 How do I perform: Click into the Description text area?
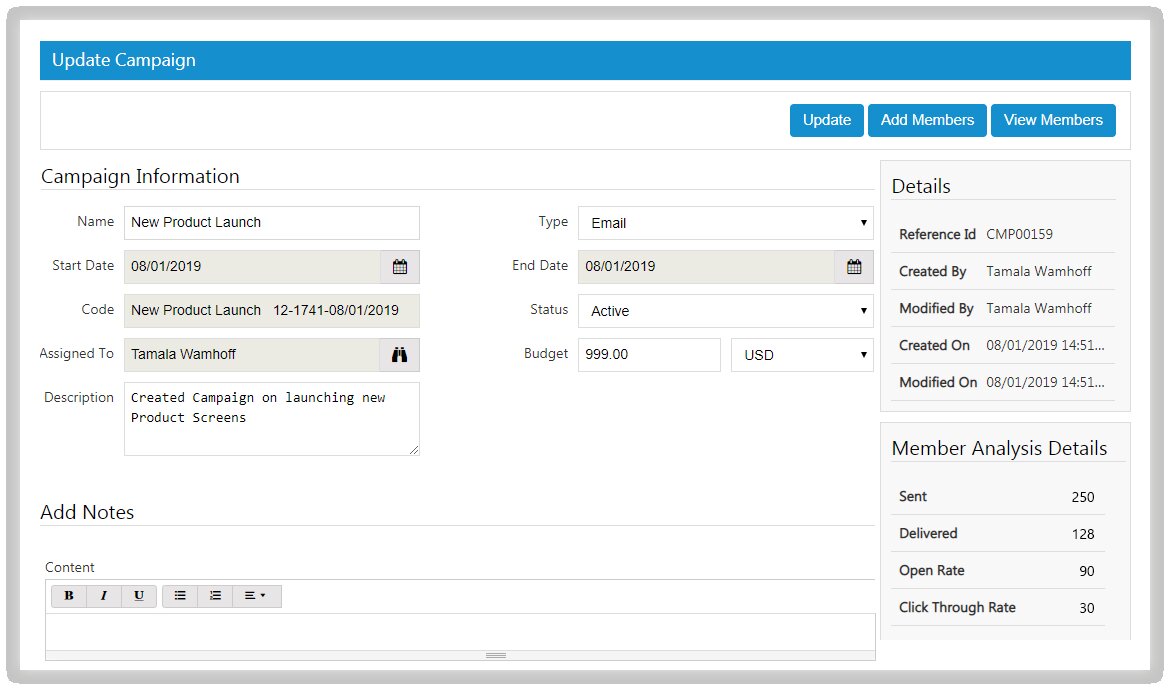pos(271,419)
